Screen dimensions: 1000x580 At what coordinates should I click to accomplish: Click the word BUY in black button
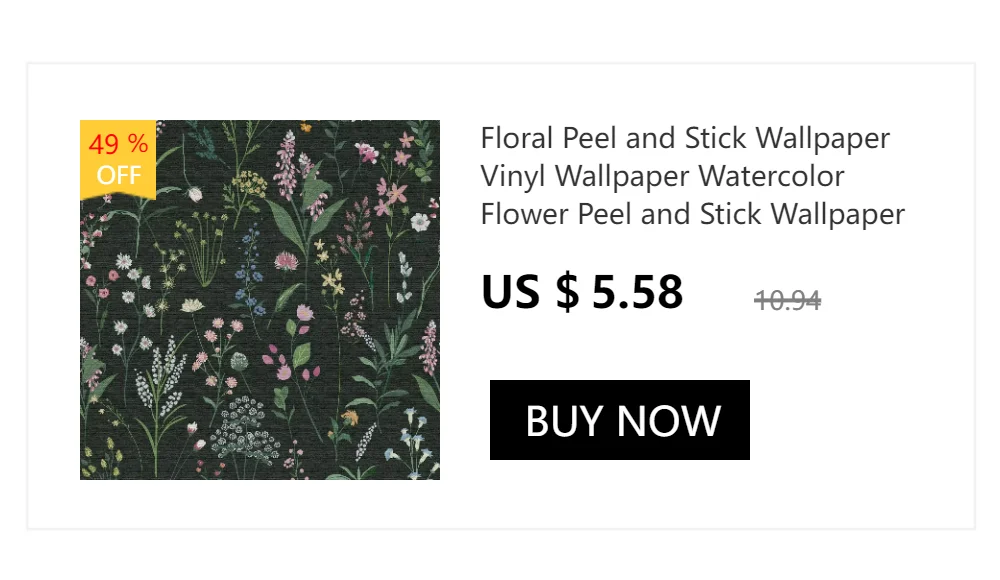tap(564, 421)
